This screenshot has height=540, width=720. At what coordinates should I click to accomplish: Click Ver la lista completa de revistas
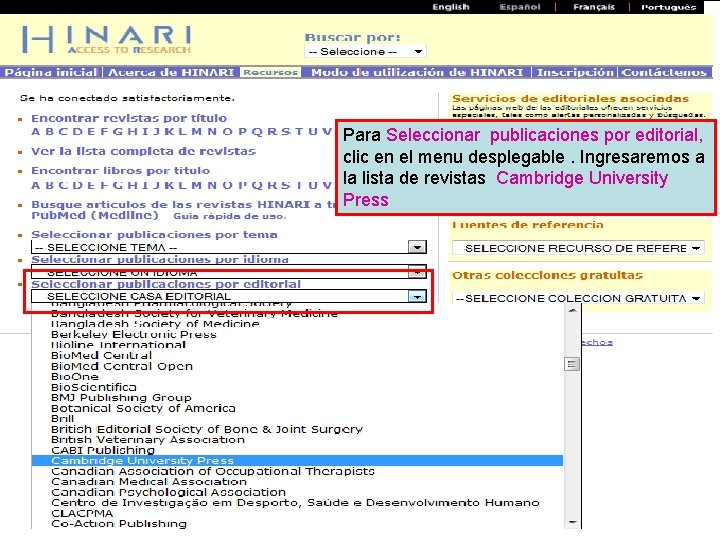coord(143,151)
